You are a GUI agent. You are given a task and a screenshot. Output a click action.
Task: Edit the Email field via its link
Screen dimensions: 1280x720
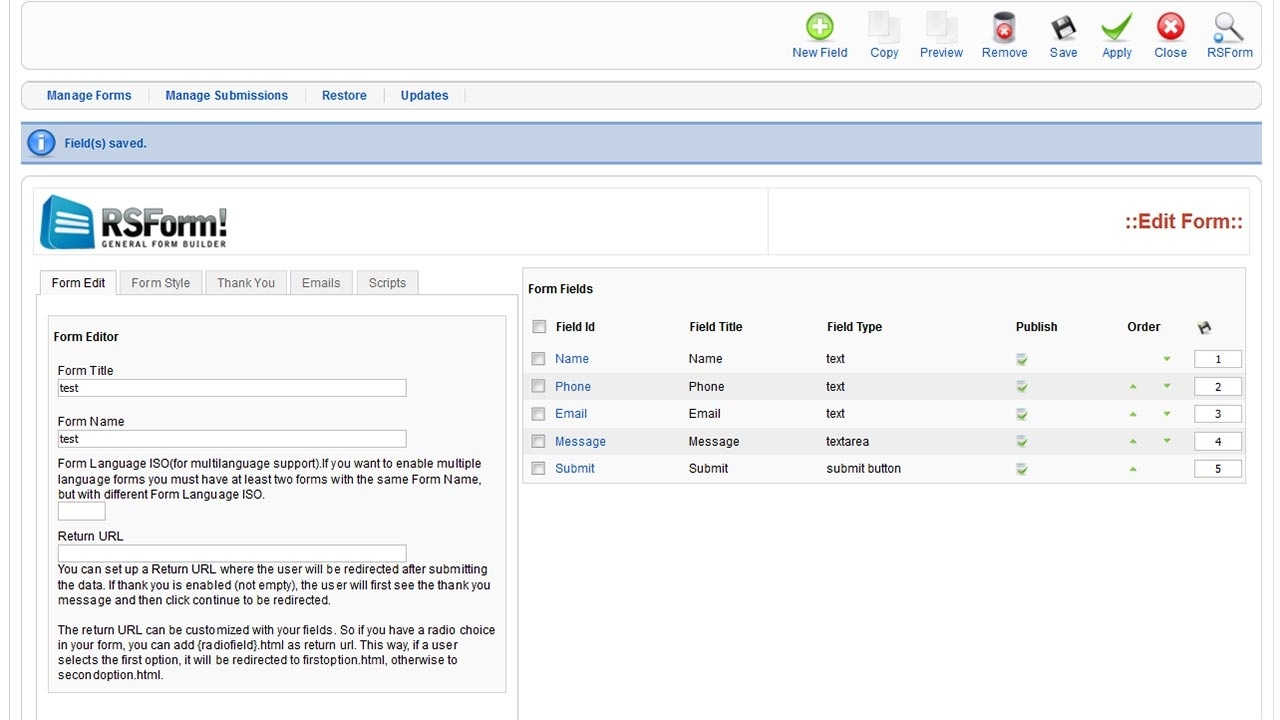570,413
